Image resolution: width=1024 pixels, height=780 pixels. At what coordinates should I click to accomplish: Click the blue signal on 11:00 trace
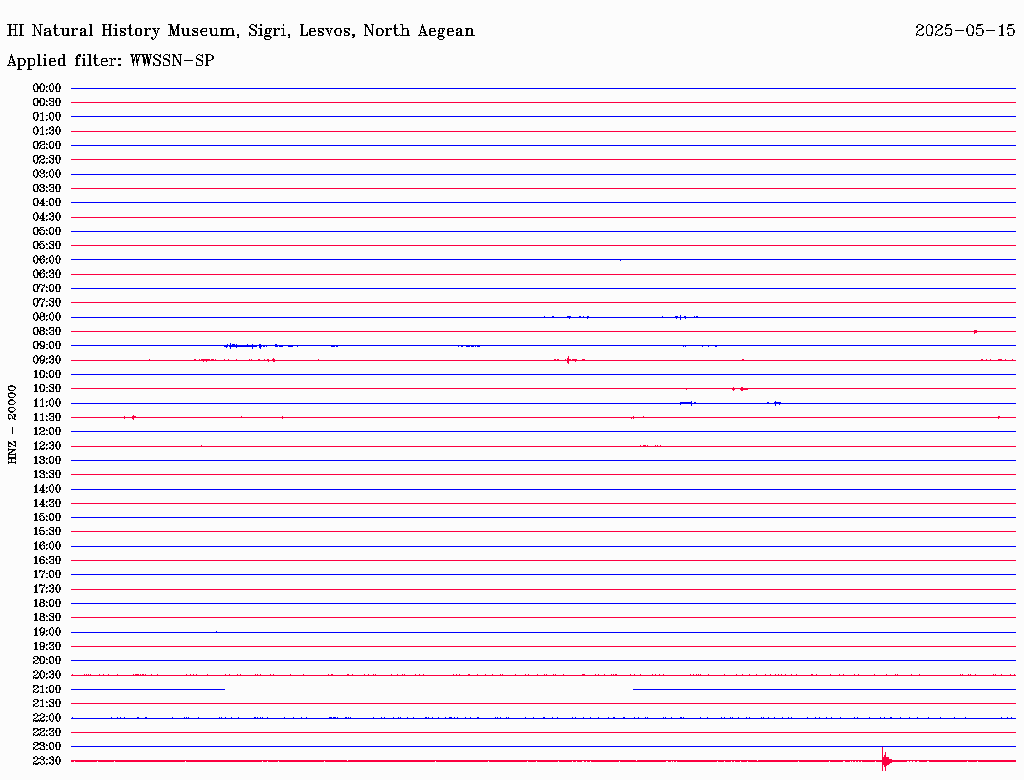(x=688, y=403)
